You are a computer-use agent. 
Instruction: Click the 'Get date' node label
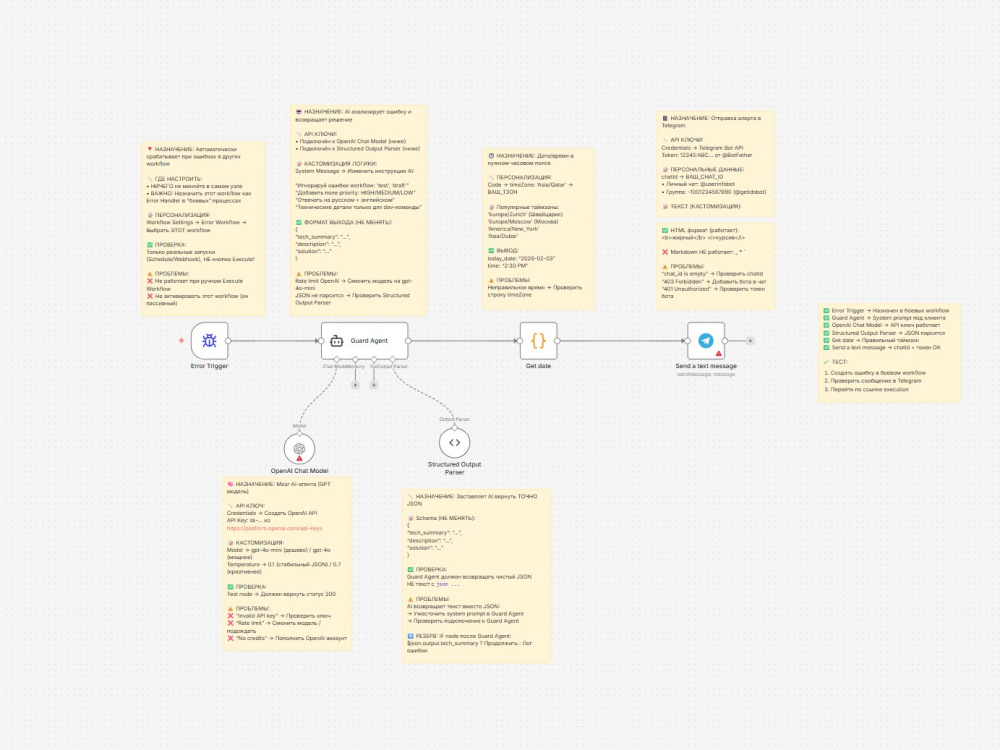tap(538, 366)
